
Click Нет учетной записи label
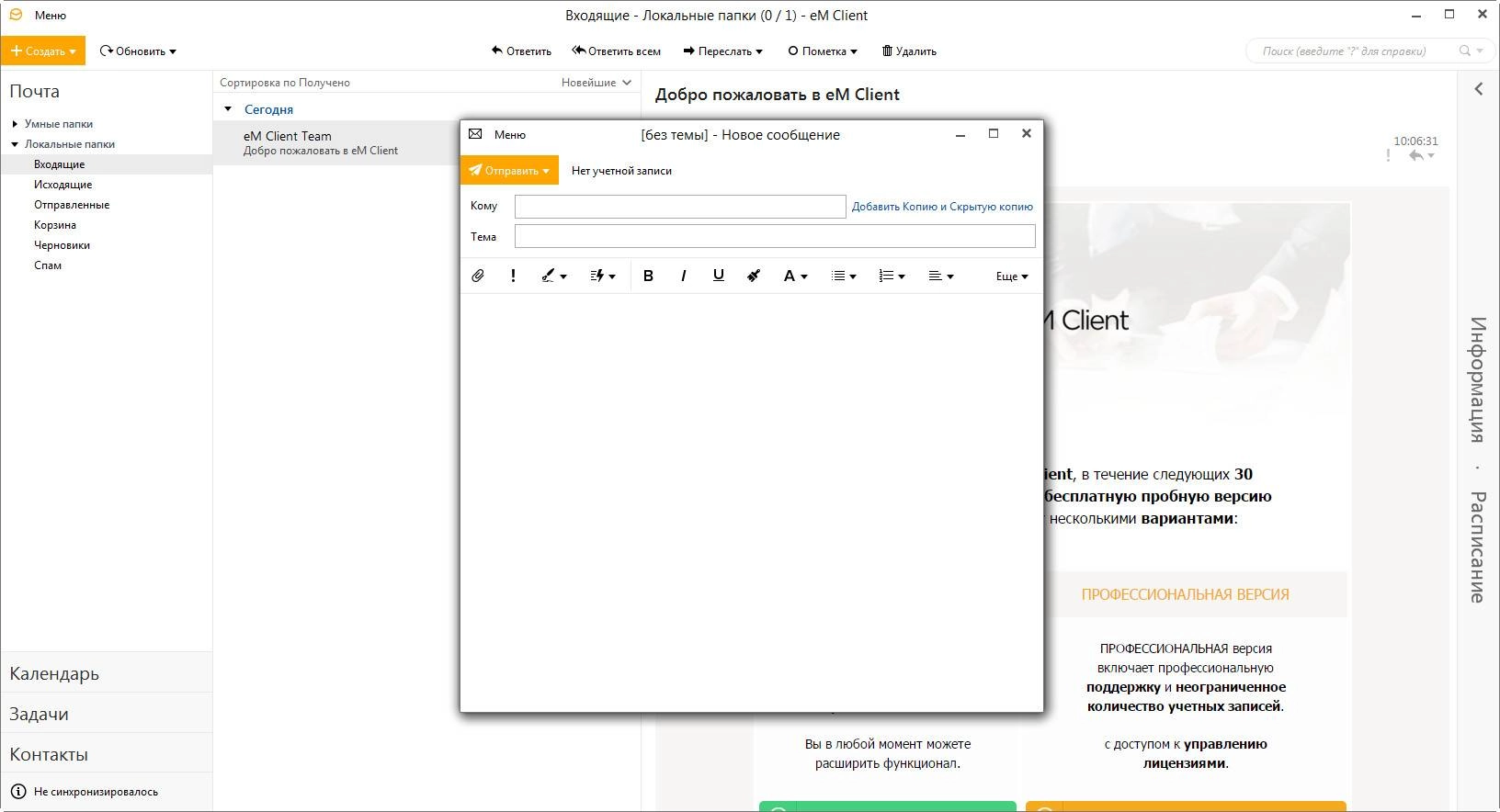click(x=621, y=171)
